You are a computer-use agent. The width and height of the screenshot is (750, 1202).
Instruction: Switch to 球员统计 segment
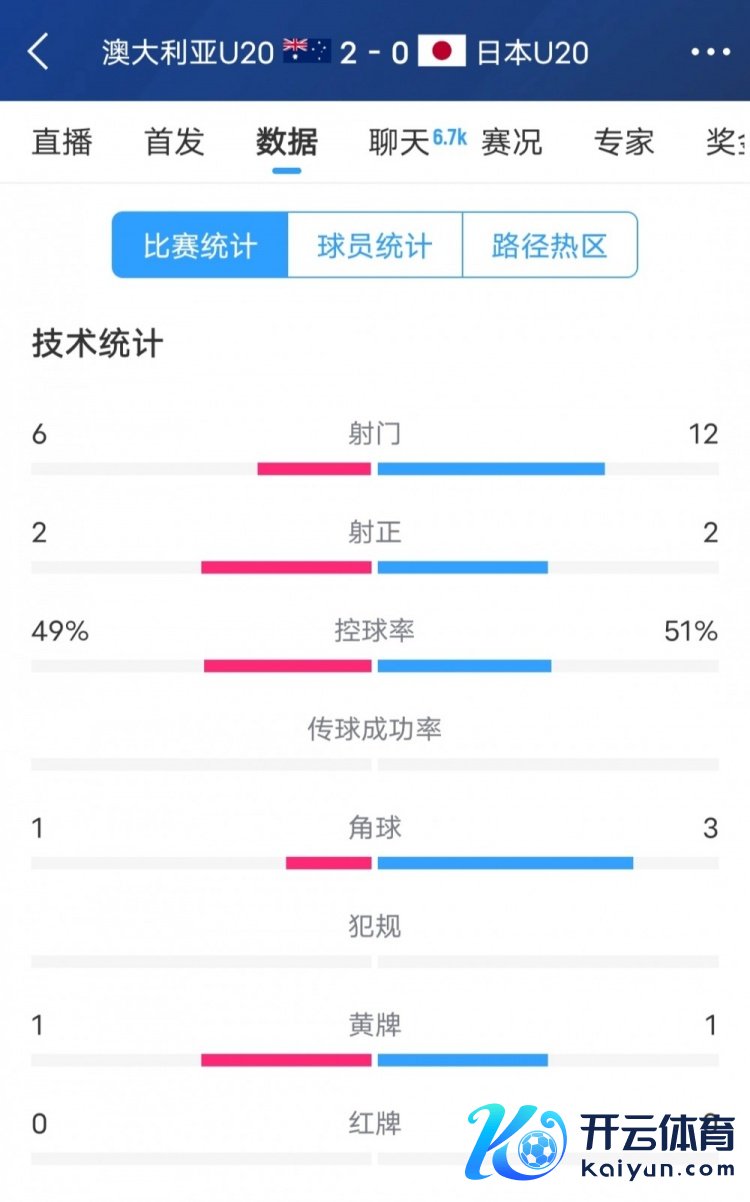pos(375,245)
